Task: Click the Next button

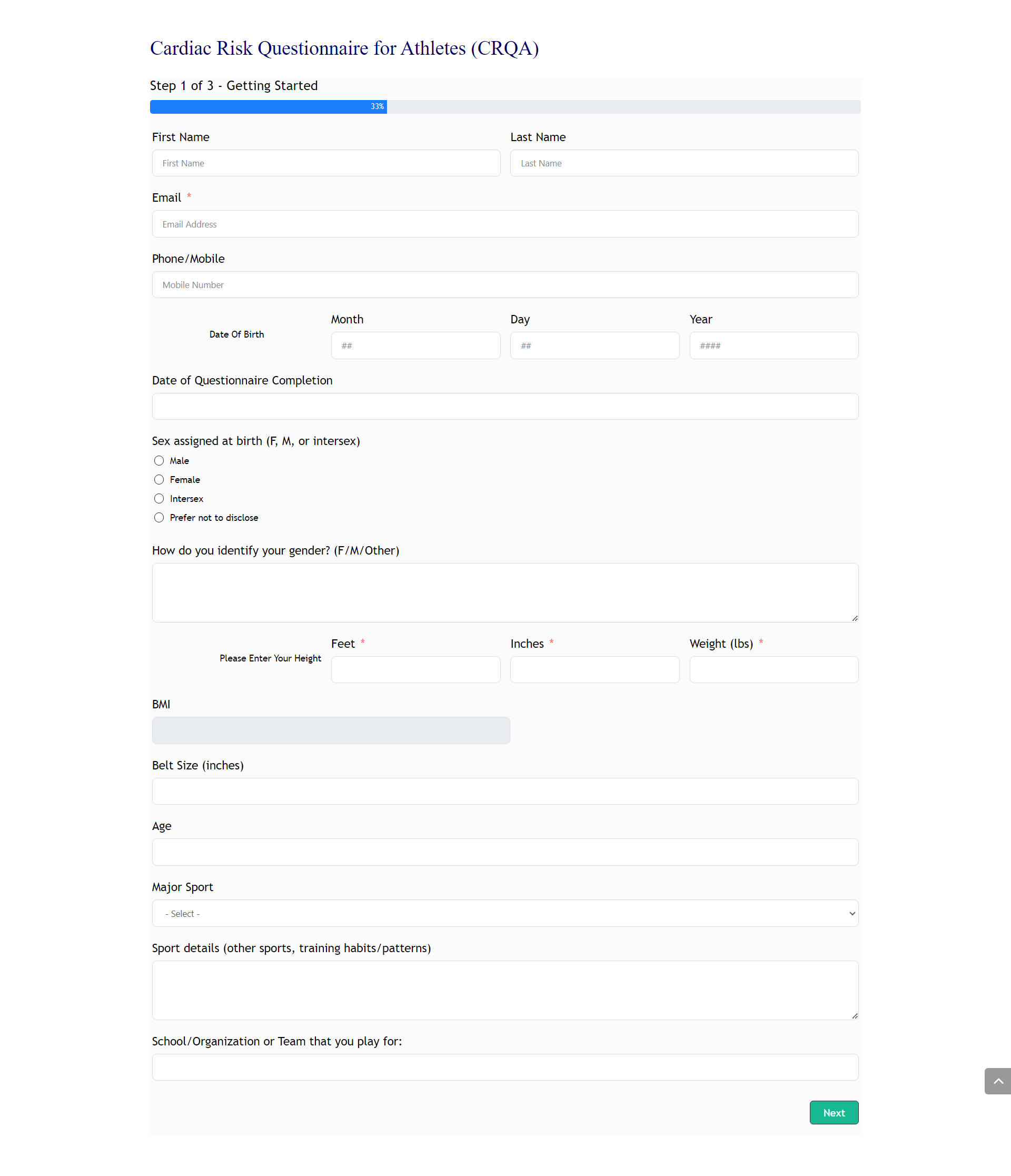Action: click(834, 1112)
